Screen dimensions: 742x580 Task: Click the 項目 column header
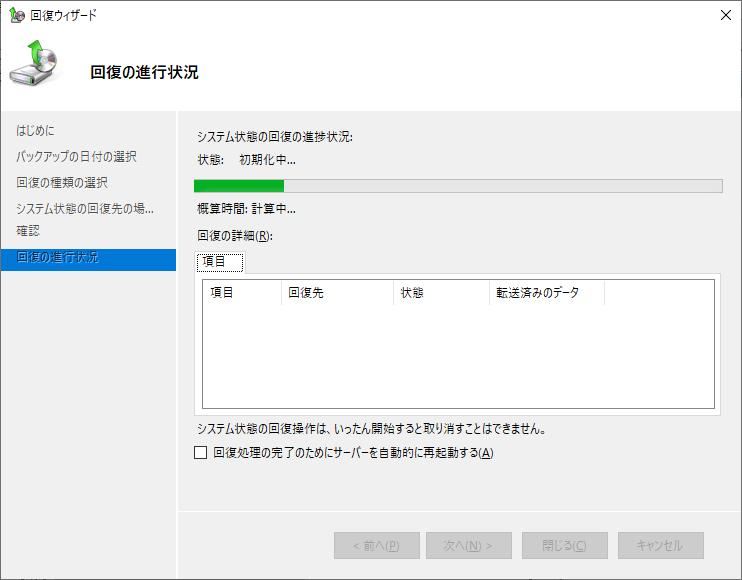[x=241, y=293]
